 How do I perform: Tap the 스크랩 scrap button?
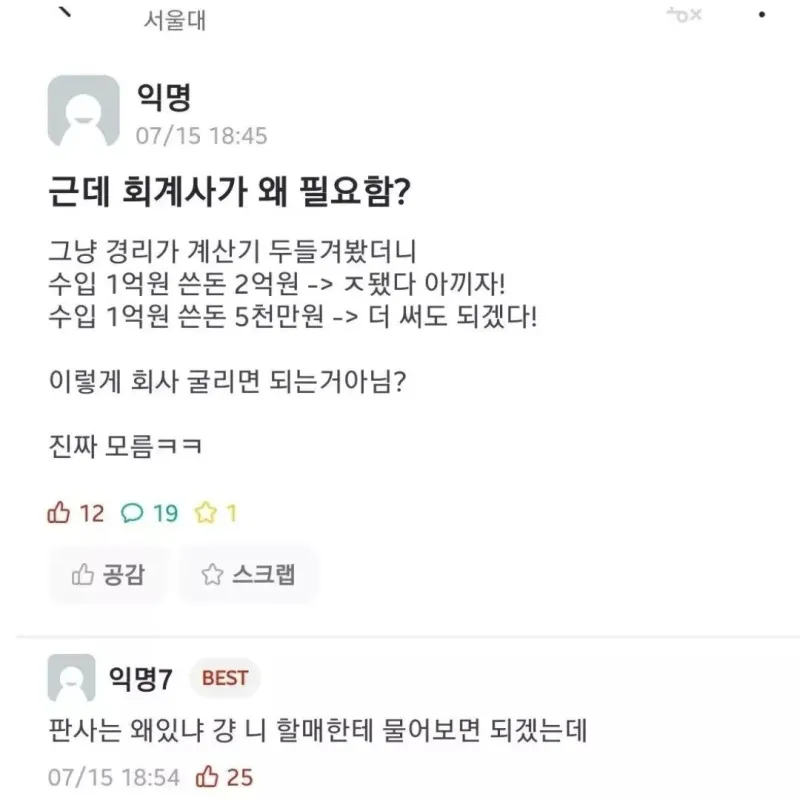pyautogui.click(x=249, y=574)
